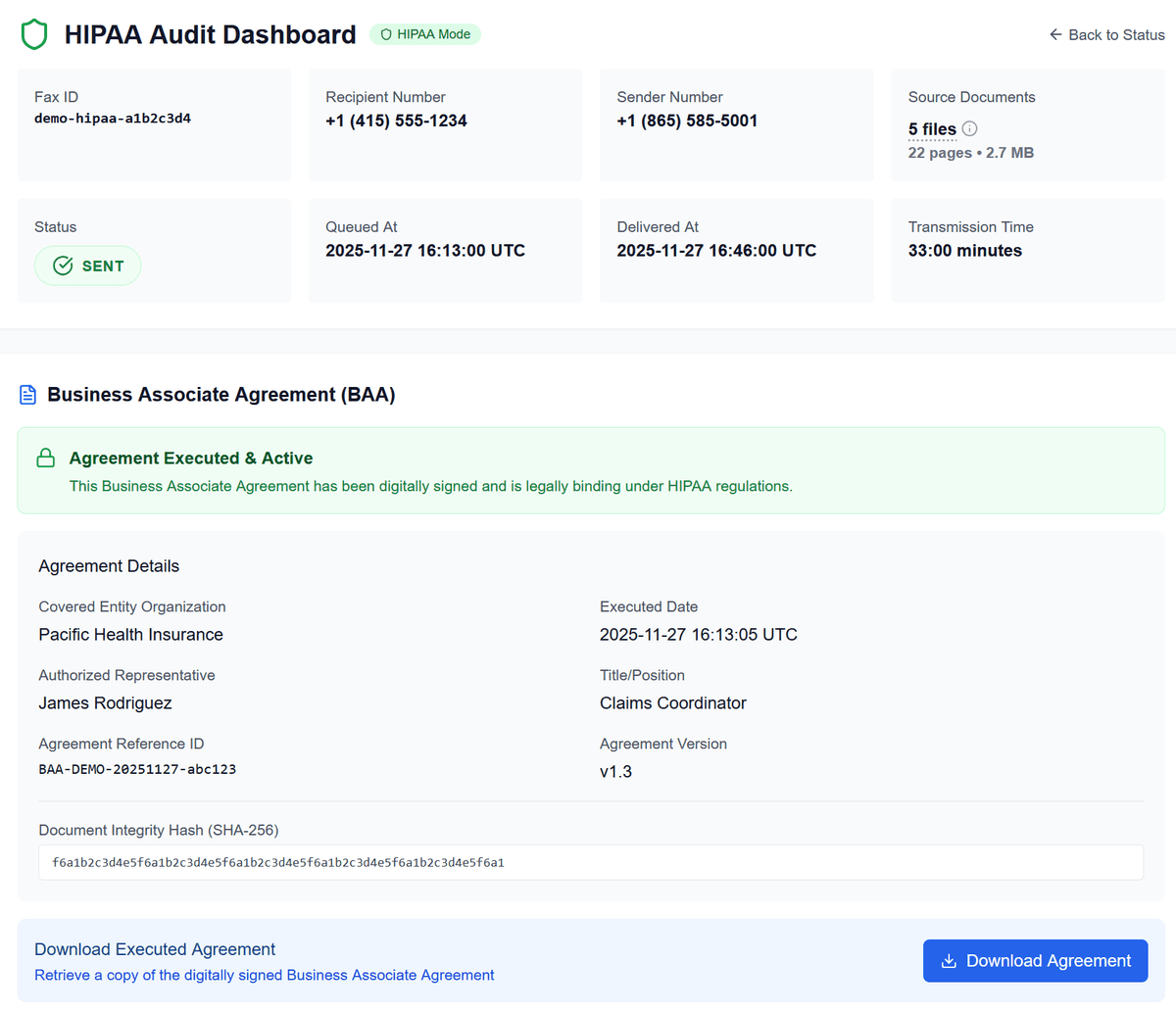This screenshot has height=1013, width=1176.
Task: Select the HIPAA Mode badge
Action: 425,33
